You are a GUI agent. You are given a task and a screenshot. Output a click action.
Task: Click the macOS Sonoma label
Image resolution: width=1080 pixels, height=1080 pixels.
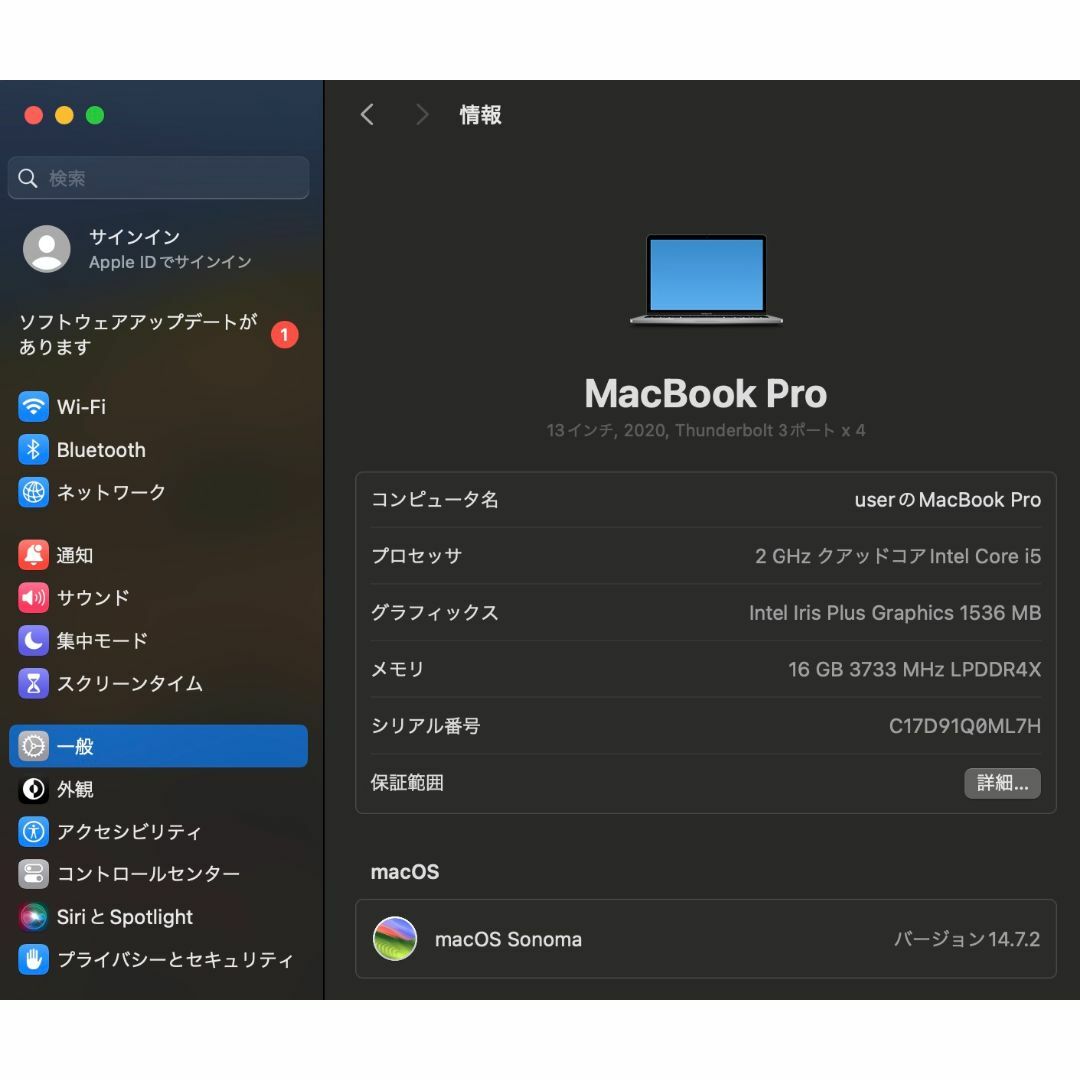click(x=508, y=939)
